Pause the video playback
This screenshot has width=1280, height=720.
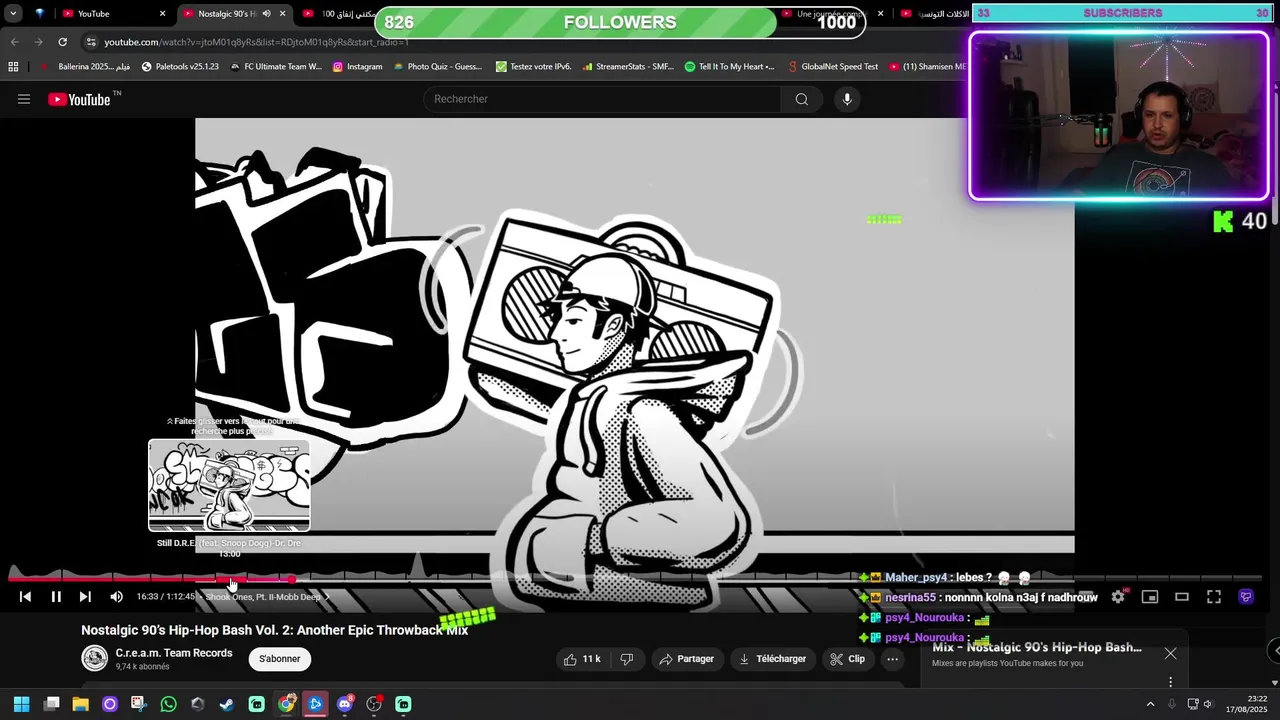pos(56,597)
